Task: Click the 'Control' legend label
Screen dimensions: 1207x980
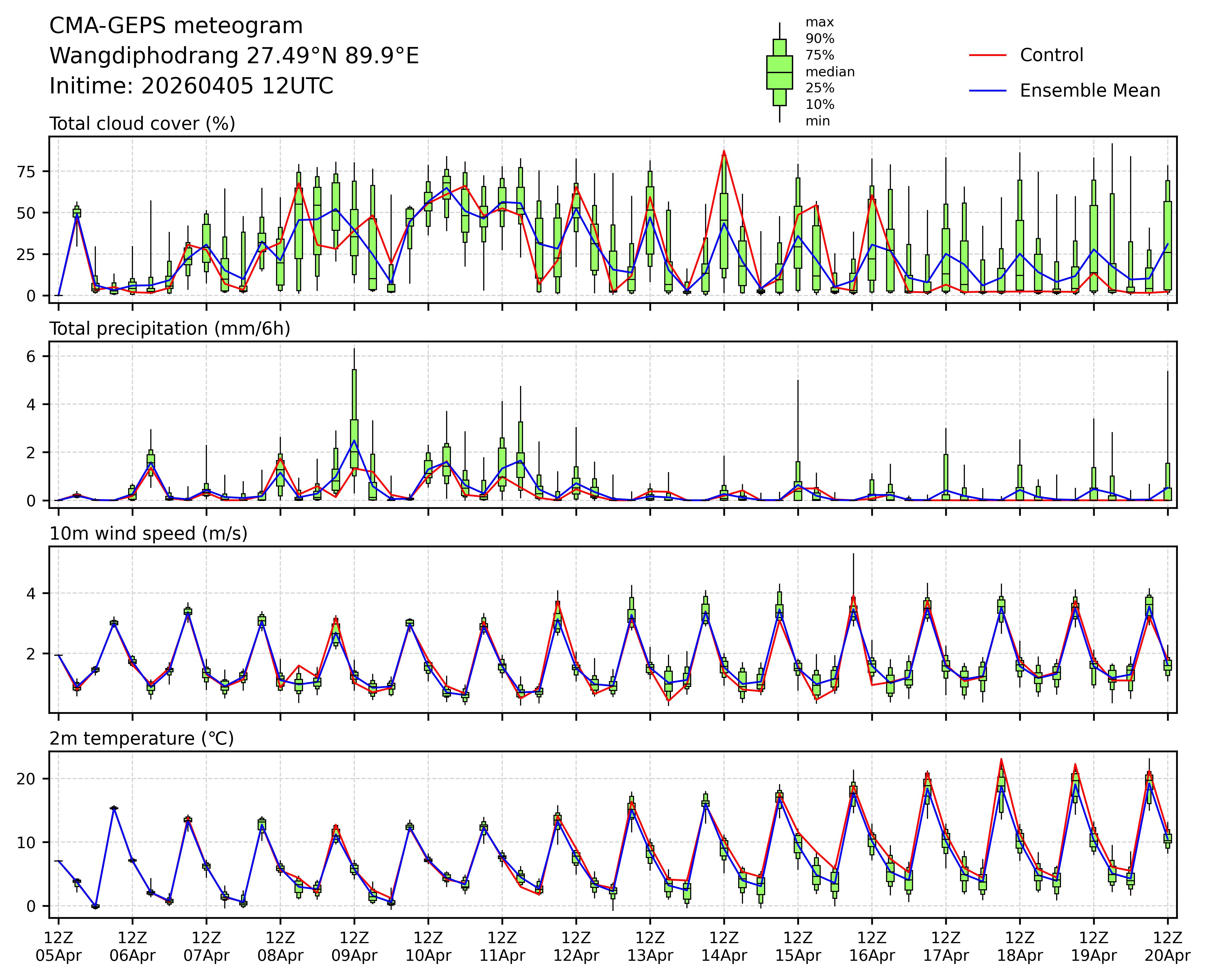Action: [x=1051, y=55]
